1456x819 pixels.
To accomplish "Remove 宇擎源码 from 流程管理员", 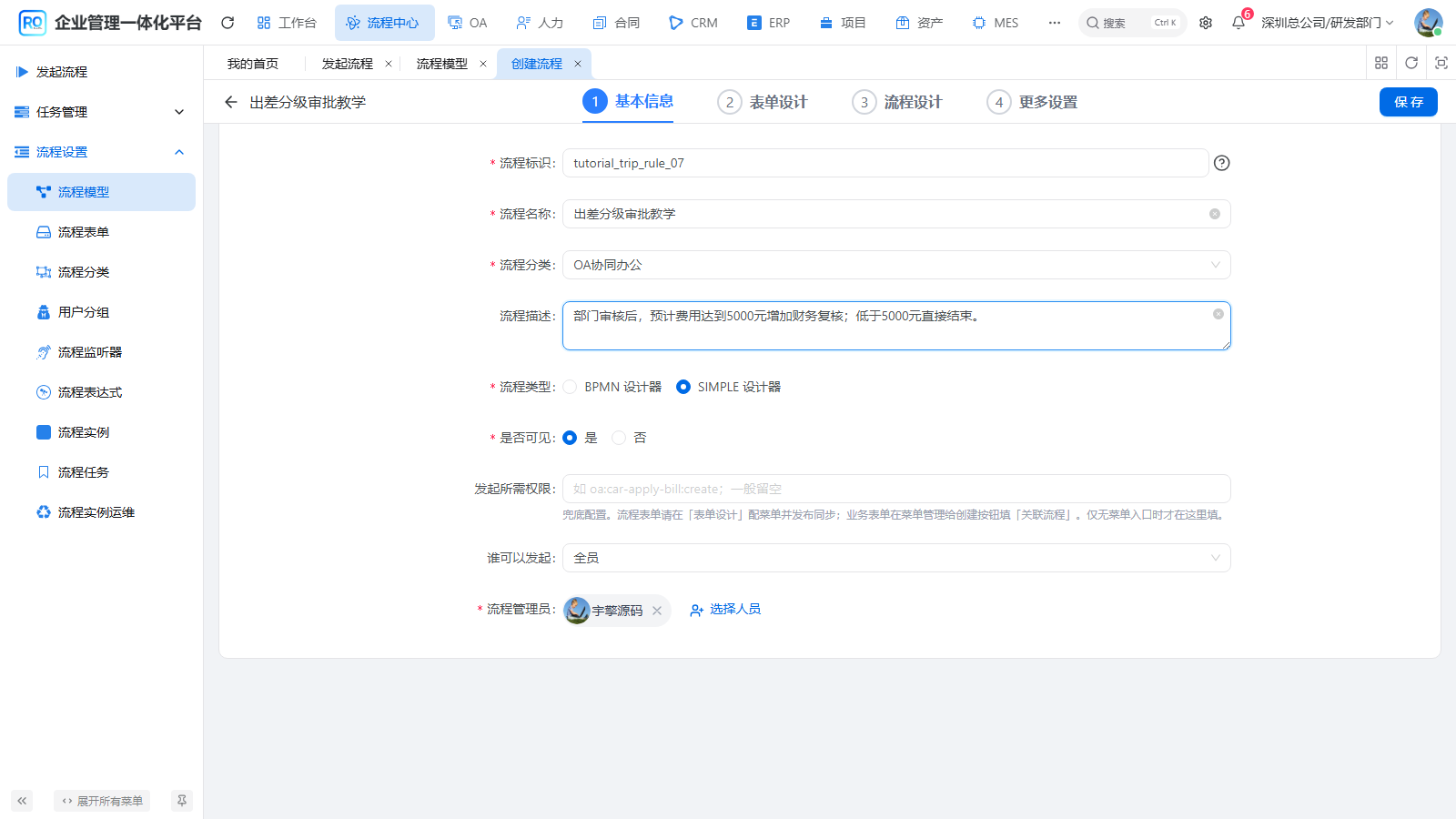I will (657, 611).
